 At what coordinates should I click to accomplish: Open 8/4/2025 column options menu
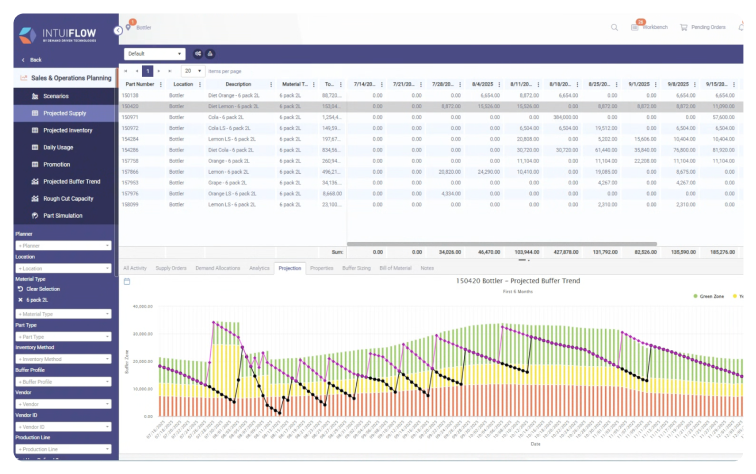499,84
